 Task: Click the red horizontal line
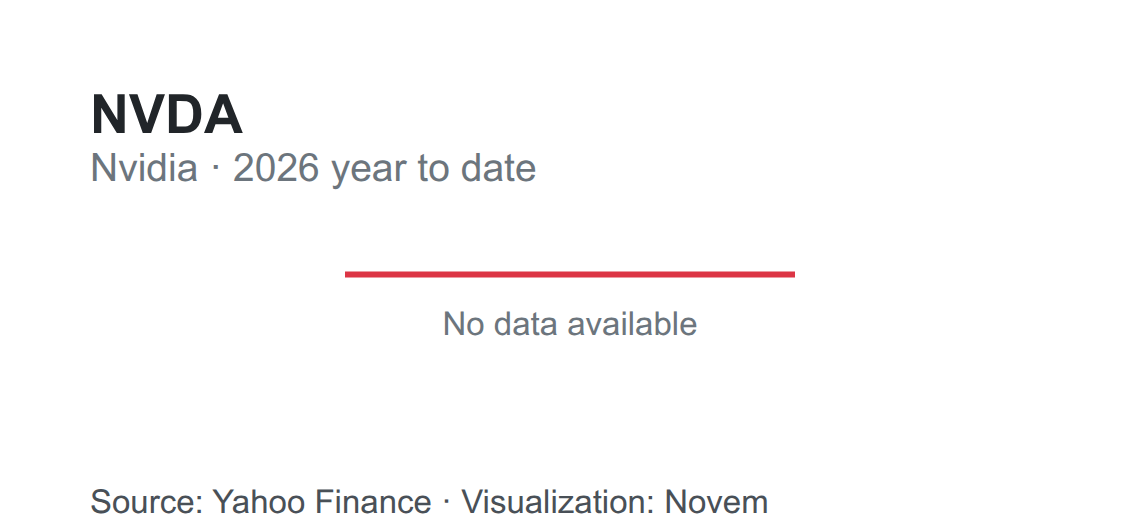(x=570, y=274)
